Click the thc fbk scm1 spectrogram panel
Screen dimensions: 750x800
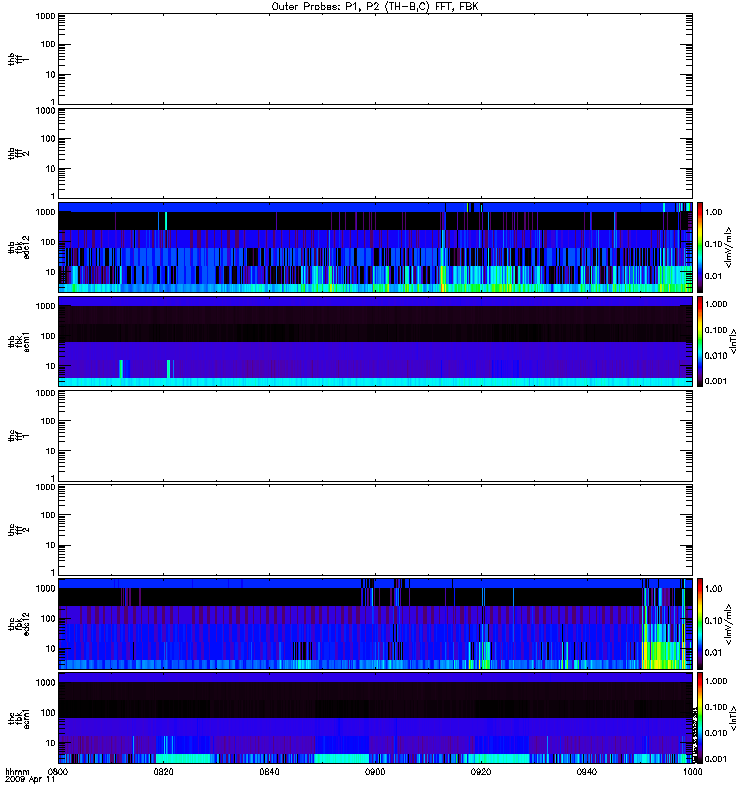coord(375,718)
